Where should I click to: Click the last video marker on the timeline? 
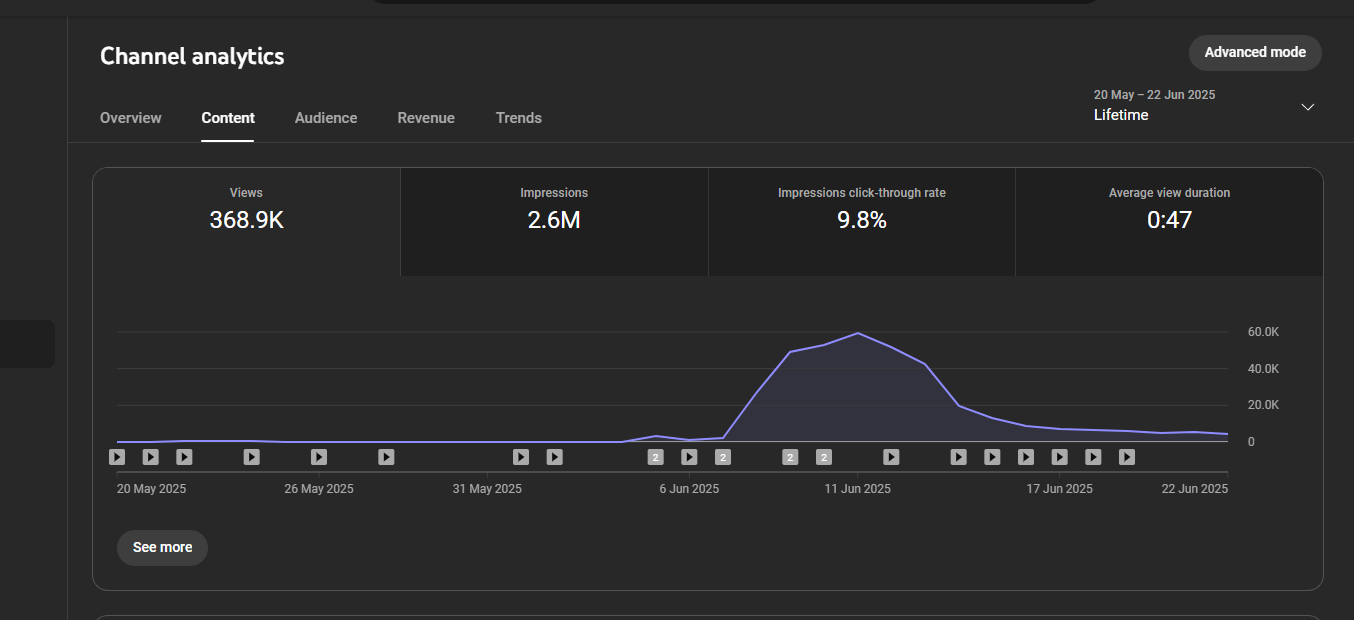point(1127,457)
